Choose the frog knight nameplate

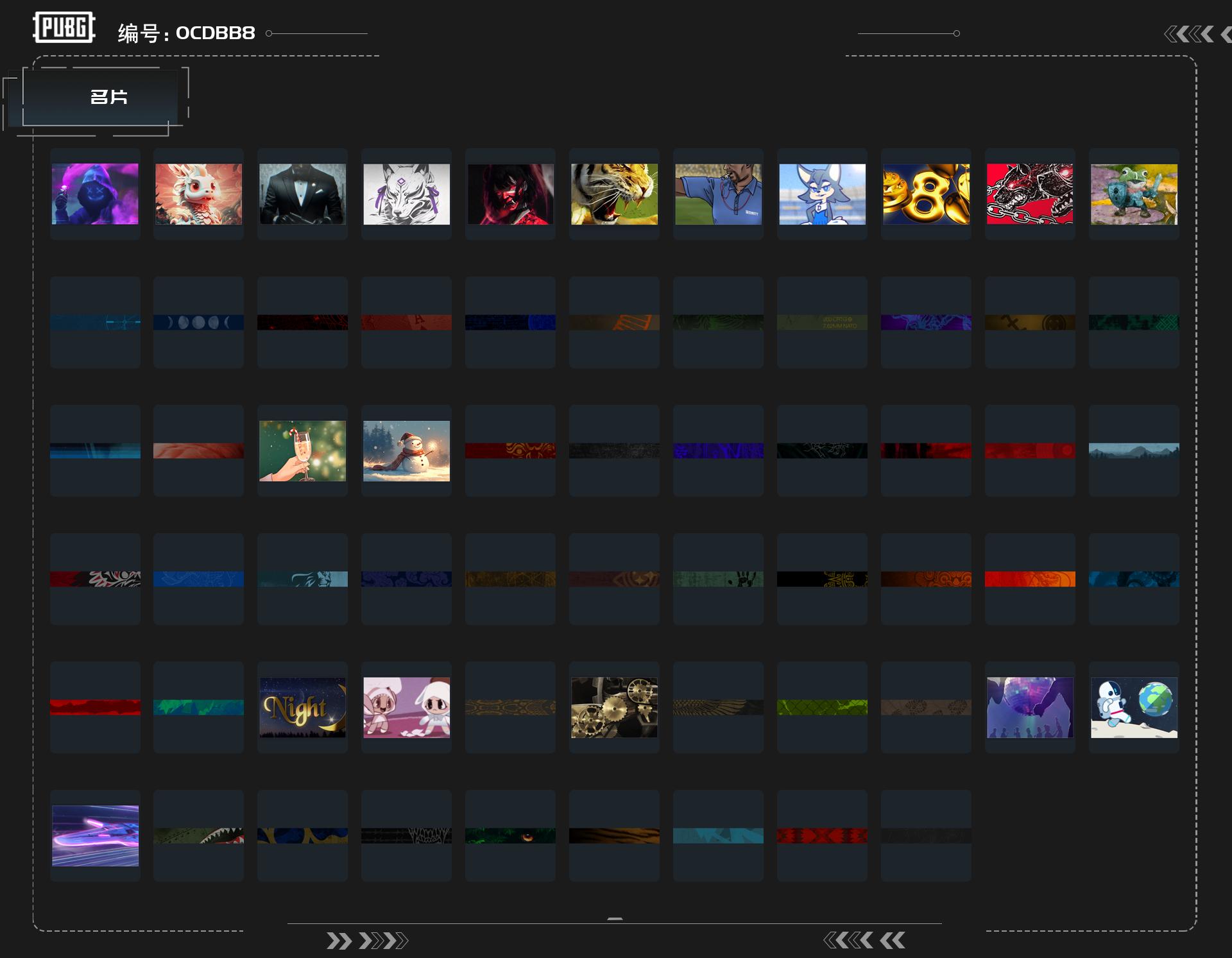click(1134, 194)
